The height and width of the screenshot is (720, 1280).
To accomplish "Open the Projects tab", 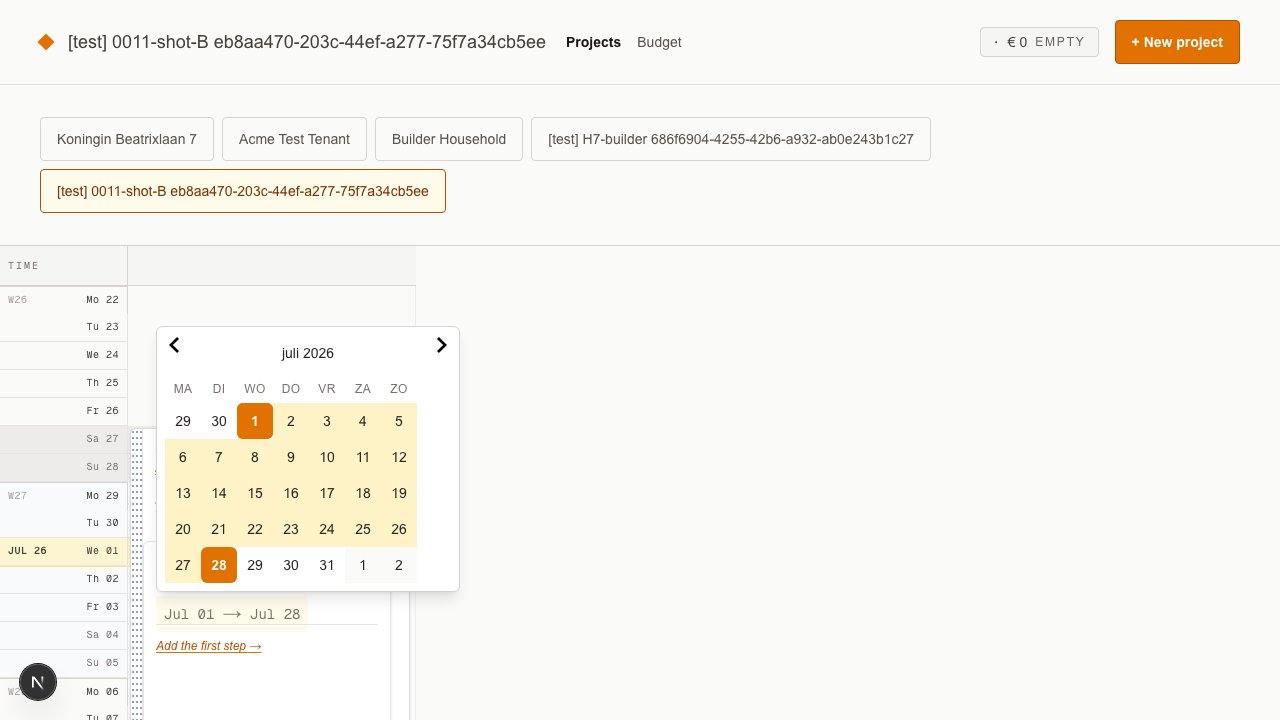I will coord(593,42).
